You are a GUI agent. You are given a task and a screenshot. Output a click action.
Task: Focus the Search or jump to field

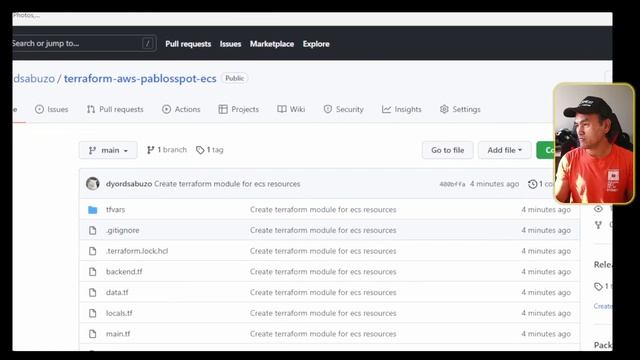click(x=84, y=43)
